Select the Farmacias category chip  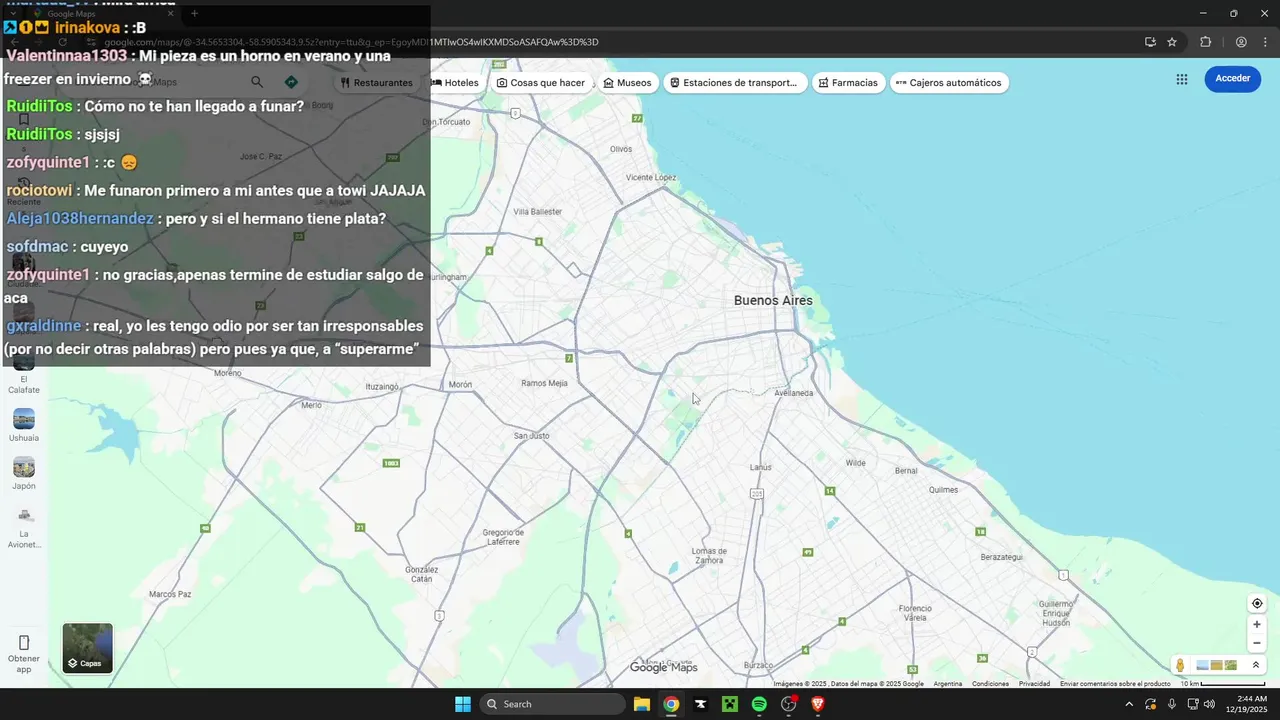pyautogui.click(x=848, y=83)
